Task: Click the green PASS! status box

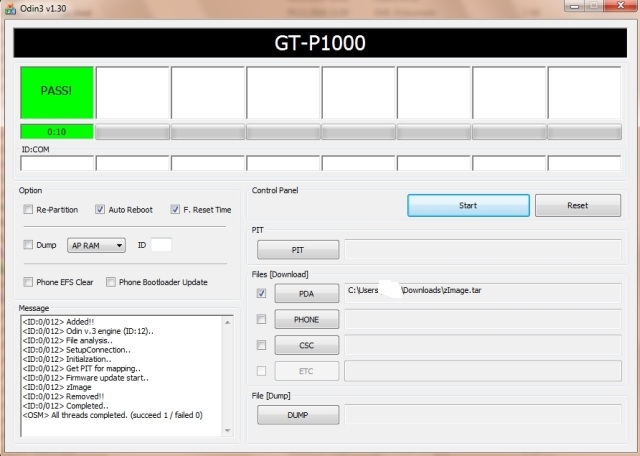Action: point(57,93)
